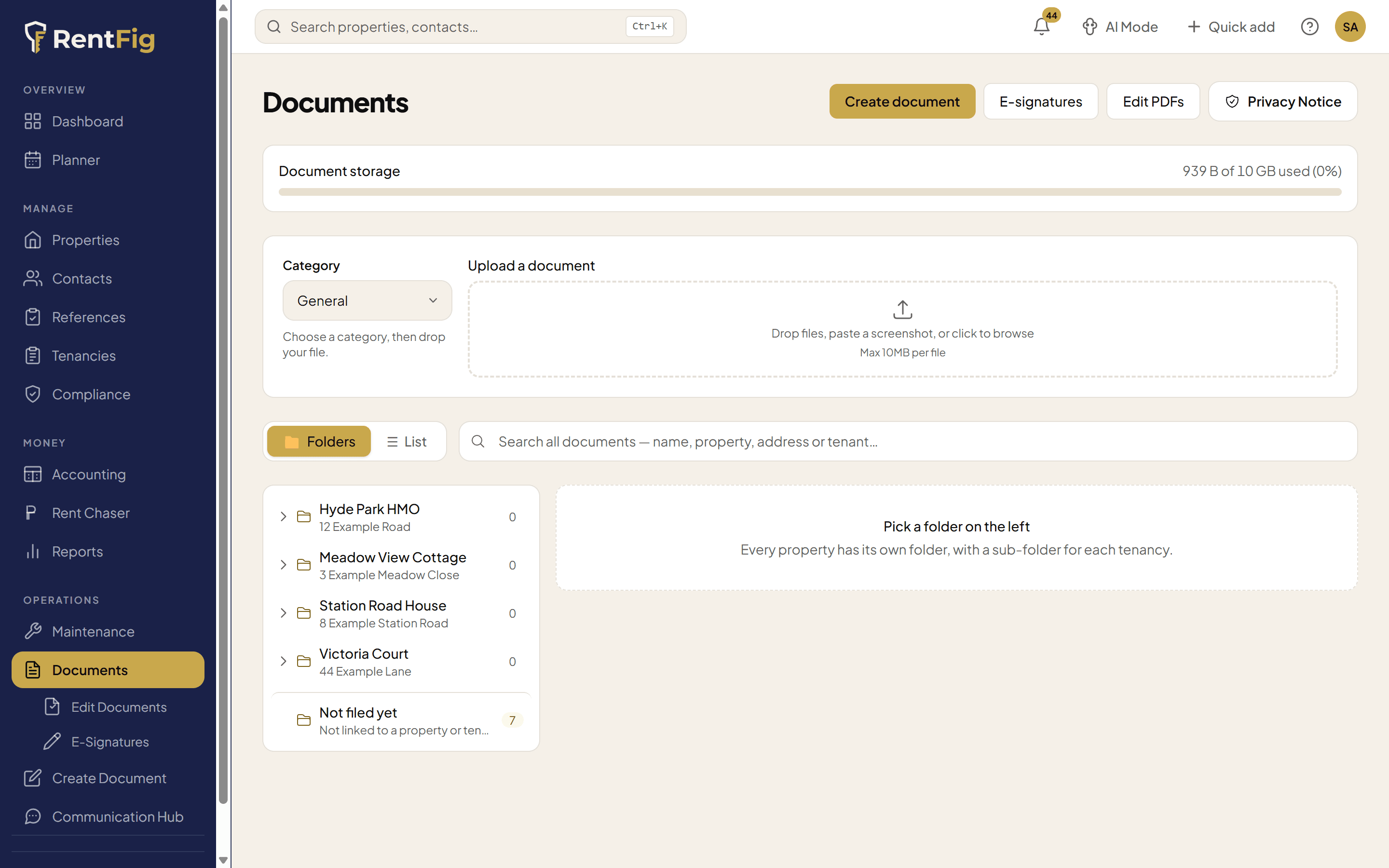Click the Planner calendar icon
Image resolution: width=1389 pixels, height=868 pixels.
[x=33, y=160]
